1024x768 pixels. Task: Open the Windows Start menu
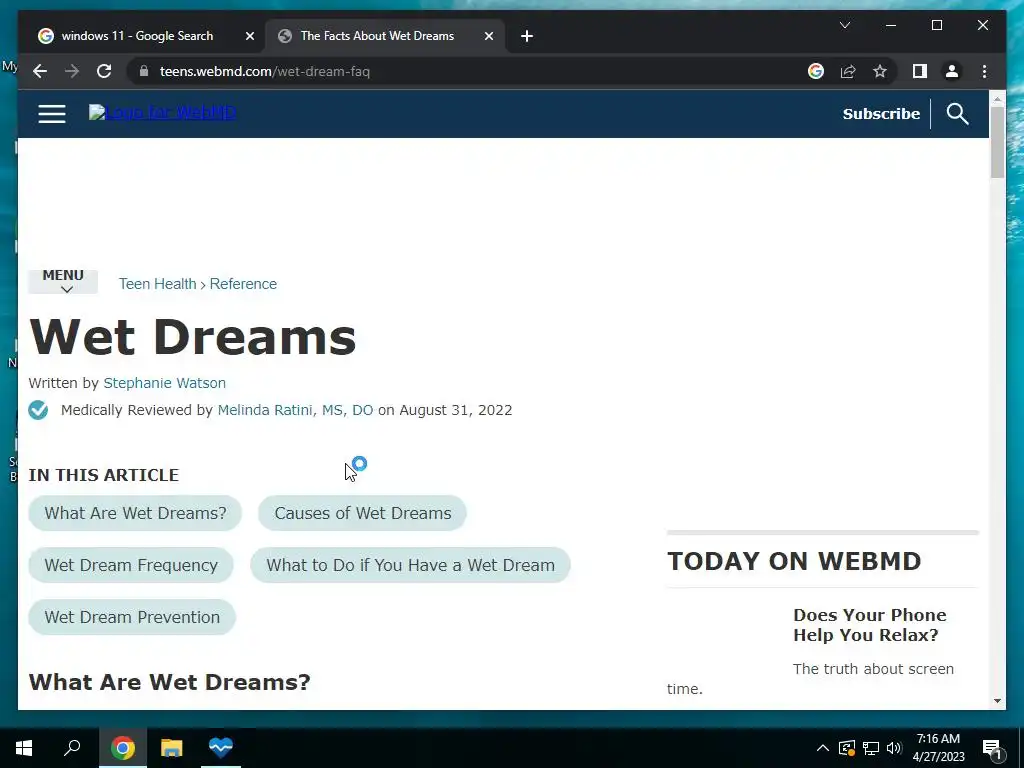click(x=24, y=748)
